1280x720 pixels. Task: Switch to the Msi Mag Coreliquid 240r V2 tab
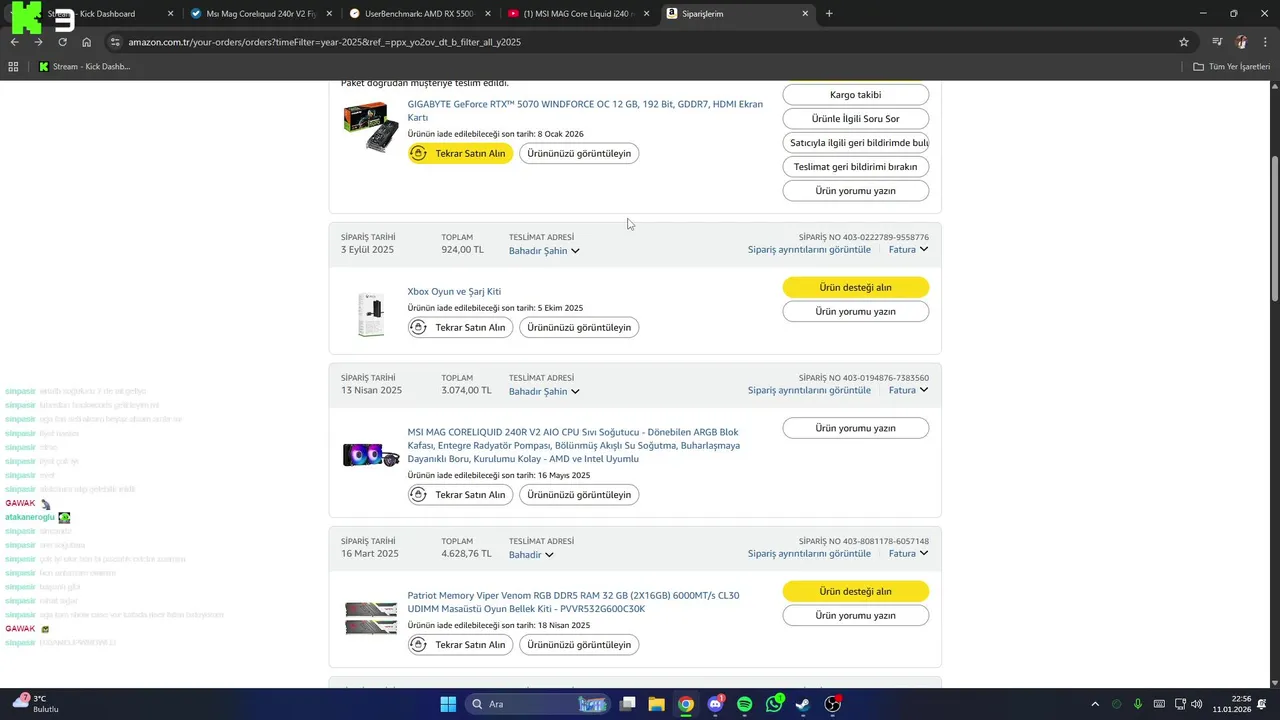click(259, 14)
